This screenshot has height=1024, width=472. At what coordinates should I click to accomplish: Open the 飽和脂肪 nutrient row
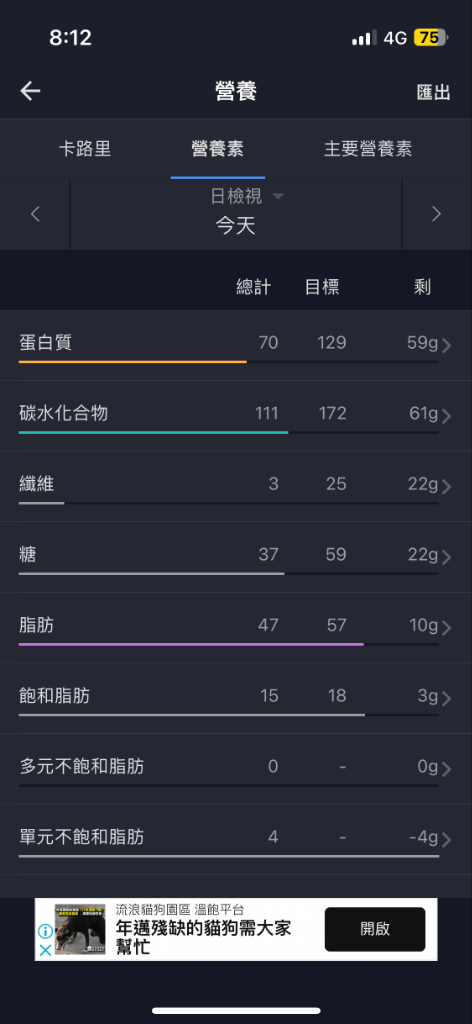pyautogui.click(x=236, y=698)
